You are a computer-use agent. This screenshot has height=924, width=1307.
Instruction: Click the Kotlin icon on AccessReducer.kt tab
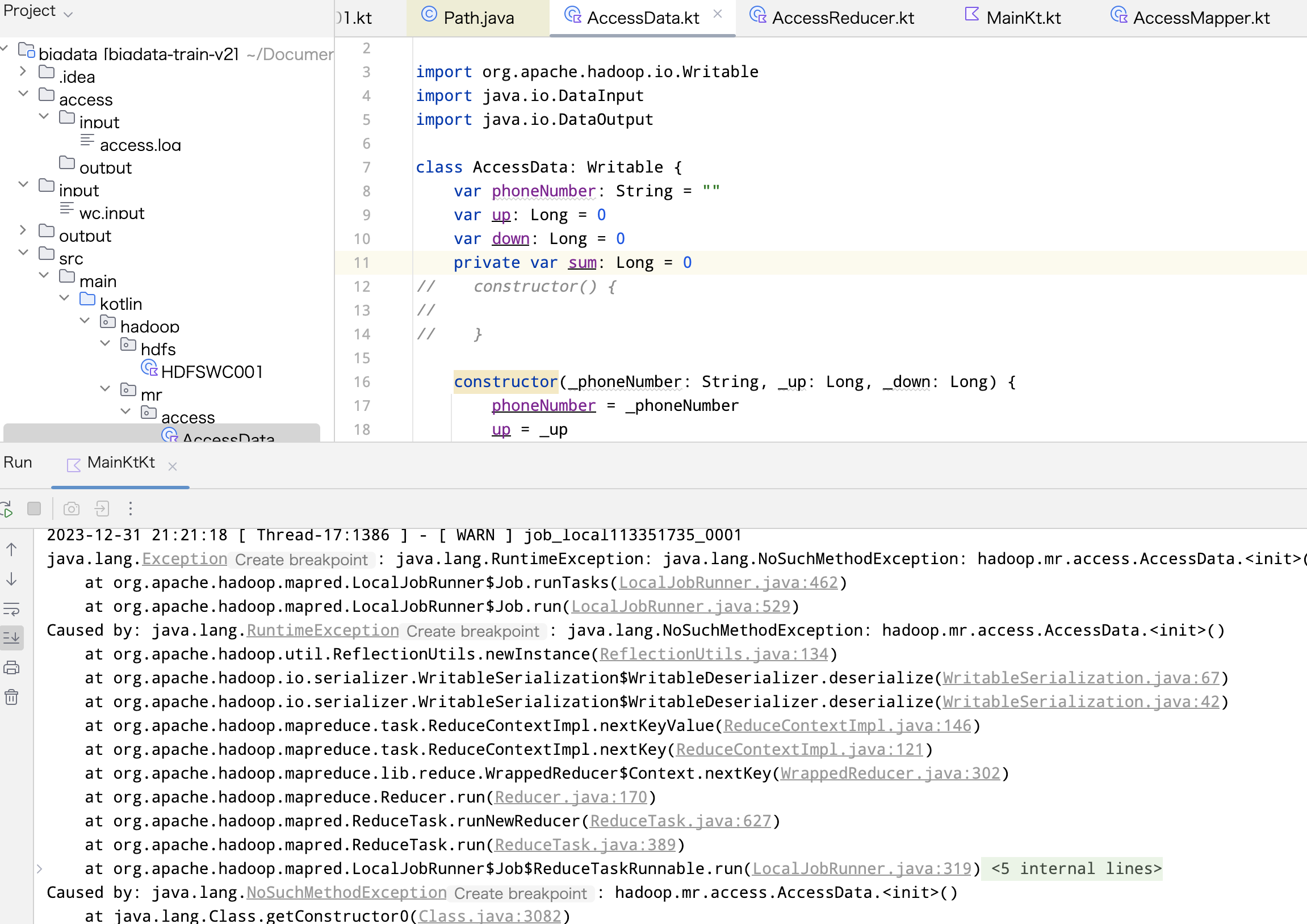(x=758, y=14)
